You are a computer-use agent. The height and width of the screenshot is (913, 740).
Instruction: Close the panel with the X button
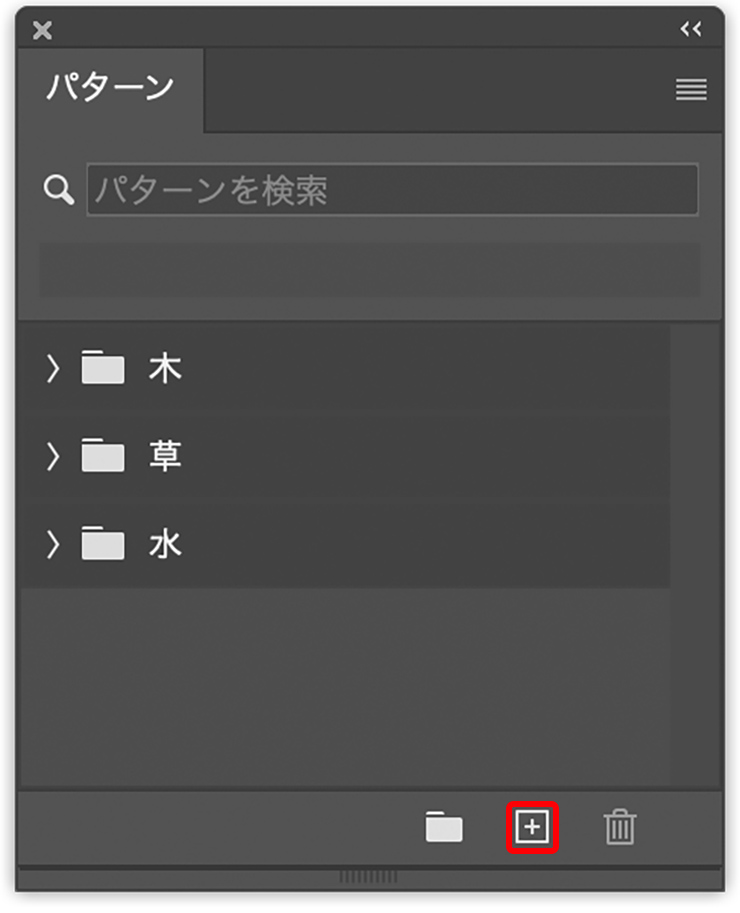click(x=43, y=30)
